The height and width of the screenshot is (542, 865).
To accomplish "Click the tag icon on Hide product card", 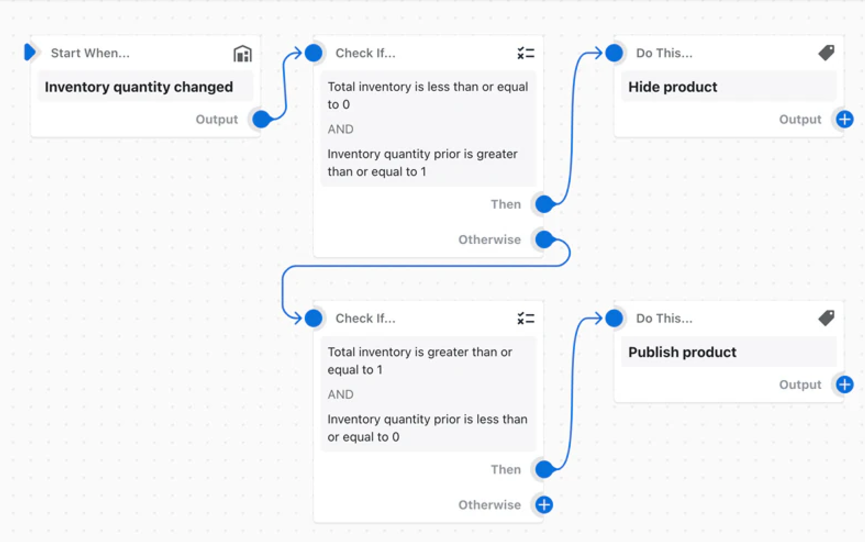I will [826, 53].
